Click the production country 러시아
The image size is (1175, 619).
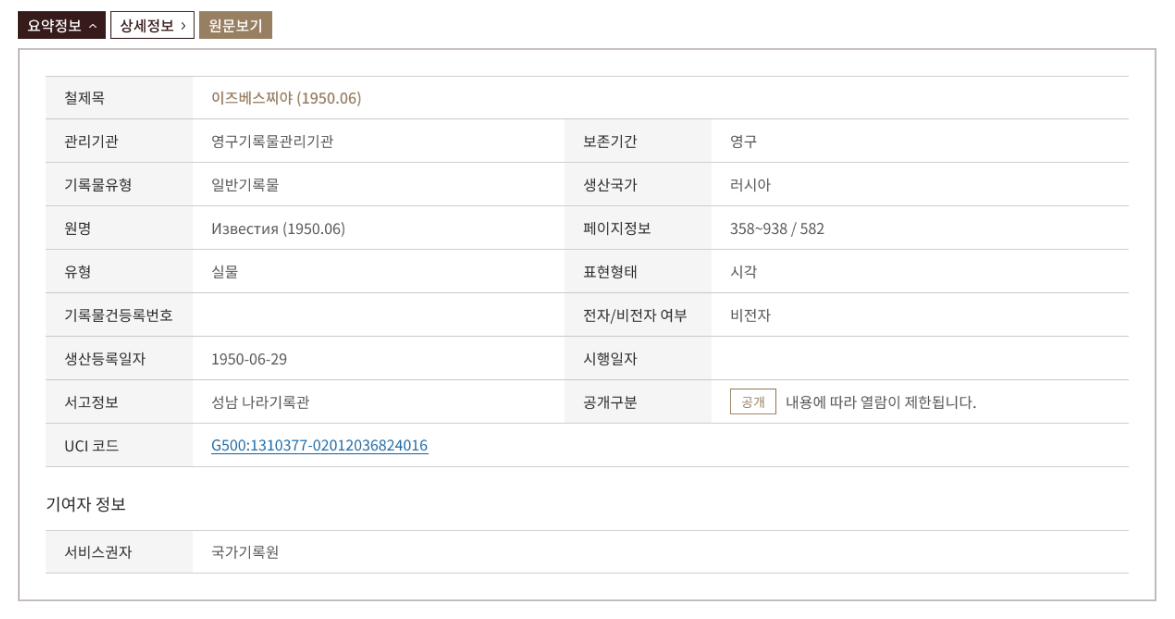[x=750, y=186]
